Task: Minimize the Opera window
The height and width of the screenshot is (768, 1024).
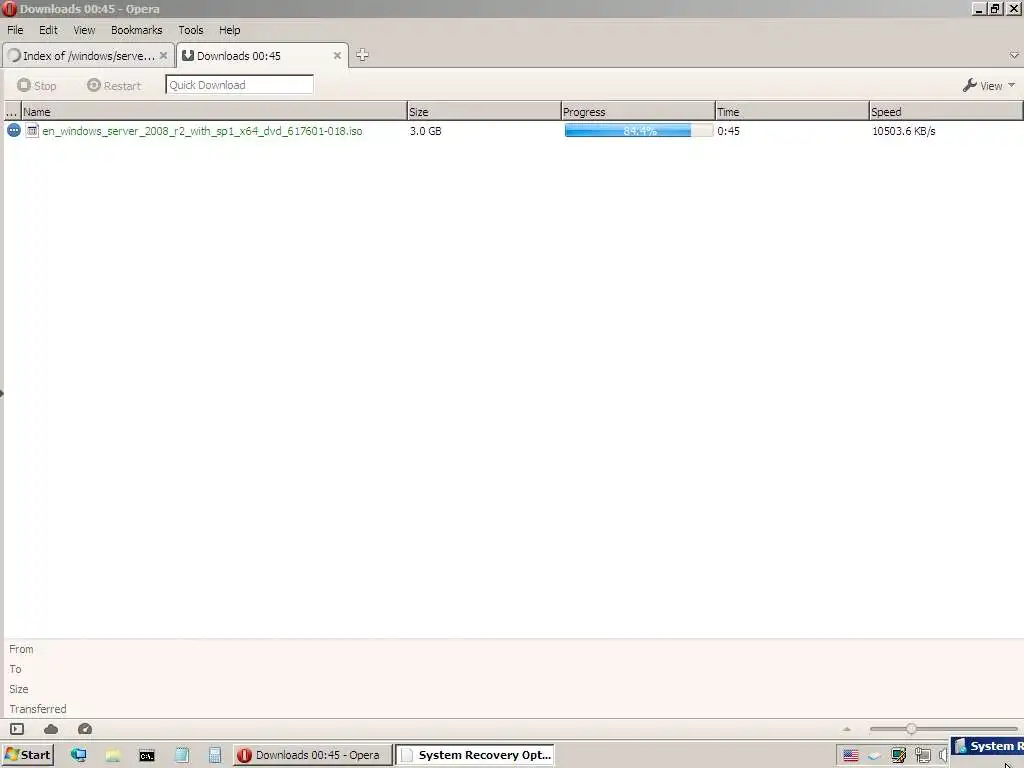Action: tap(979, 8)
